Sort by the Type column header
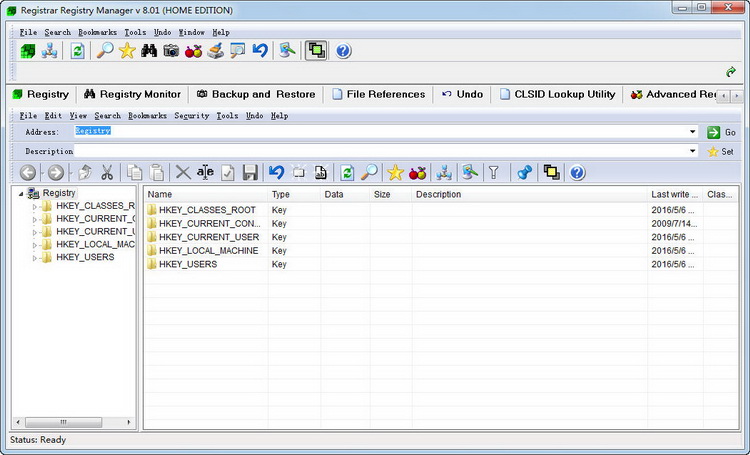 click(294, 194)
